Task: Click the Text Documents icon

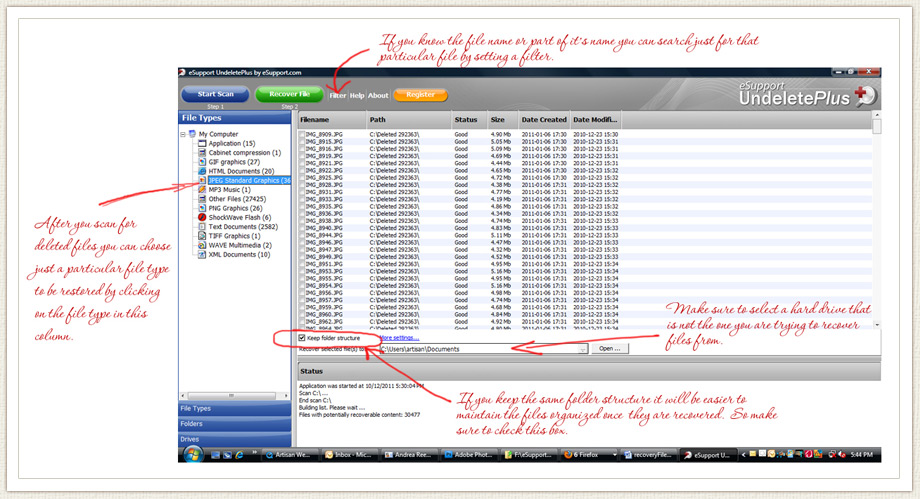Action: [x=202, y=227]
